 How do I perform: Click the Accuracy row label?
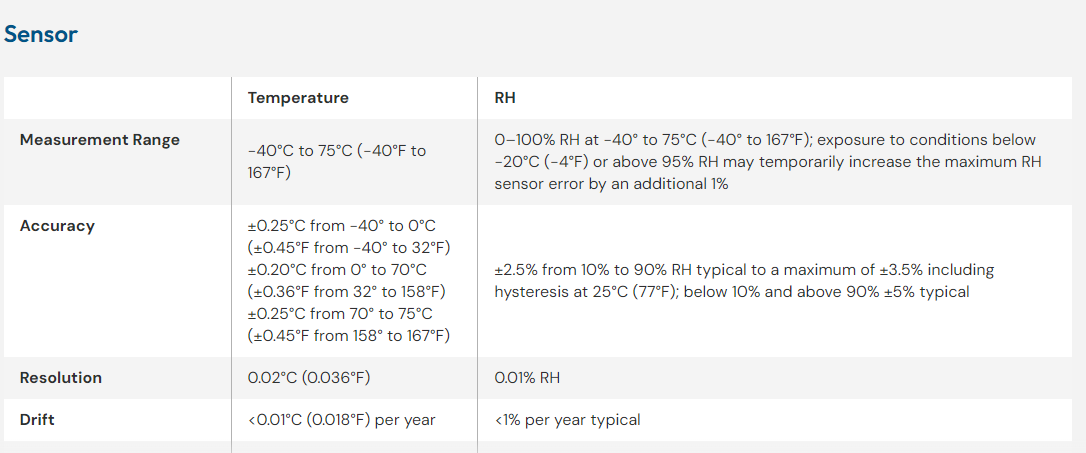(57, 226)
